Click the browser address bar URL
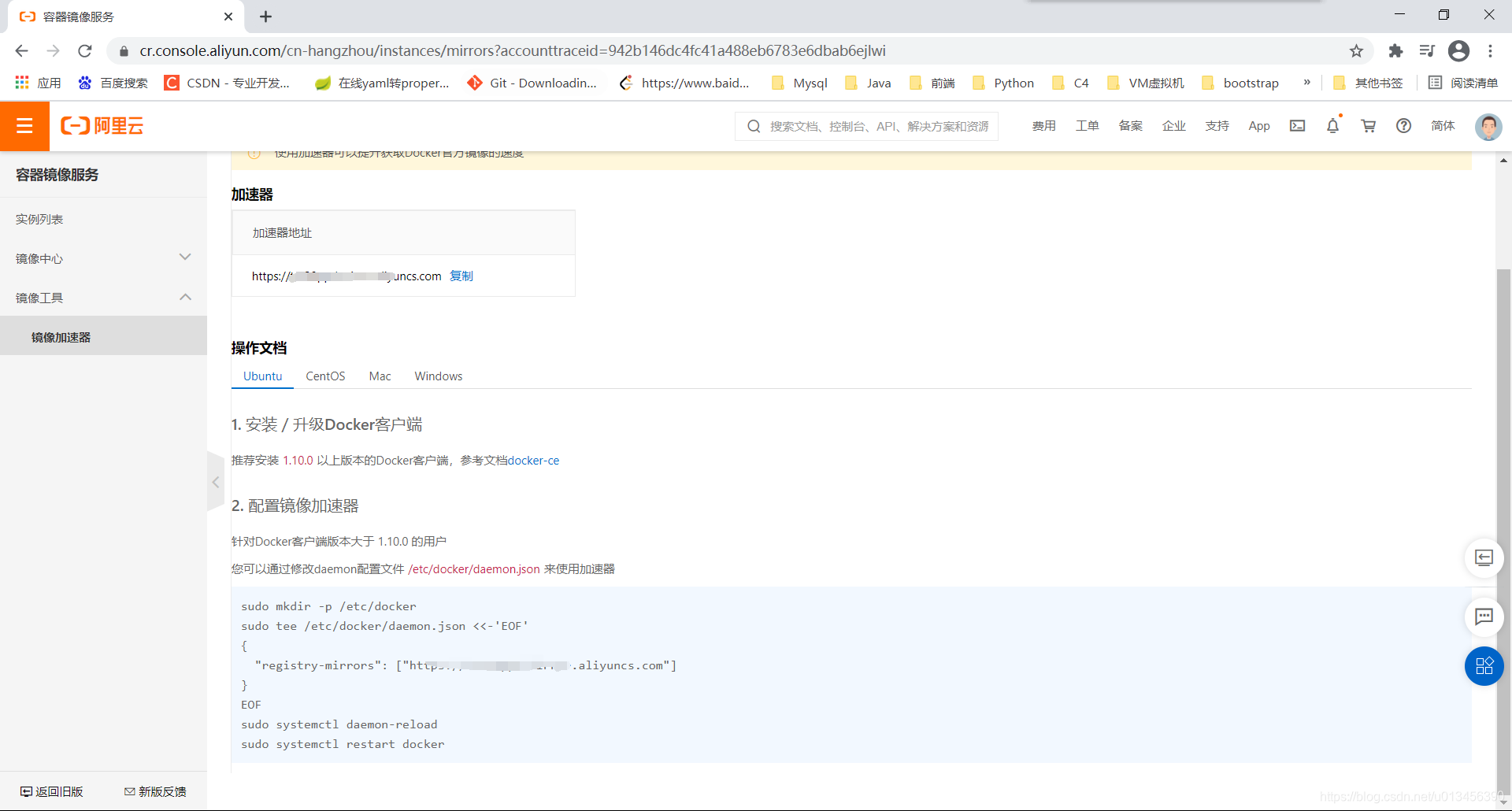 513,51
